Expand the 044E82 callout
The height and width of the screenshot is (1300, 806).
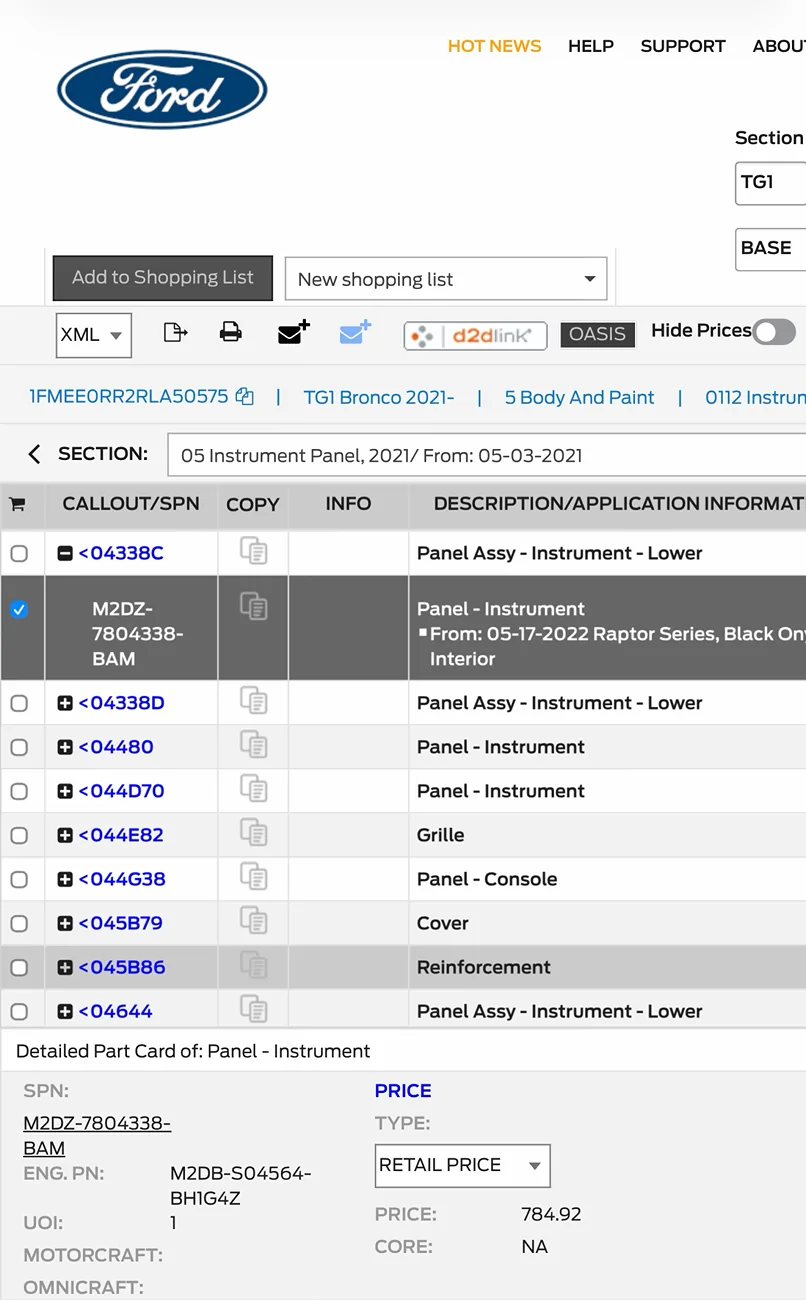(65, 835)
